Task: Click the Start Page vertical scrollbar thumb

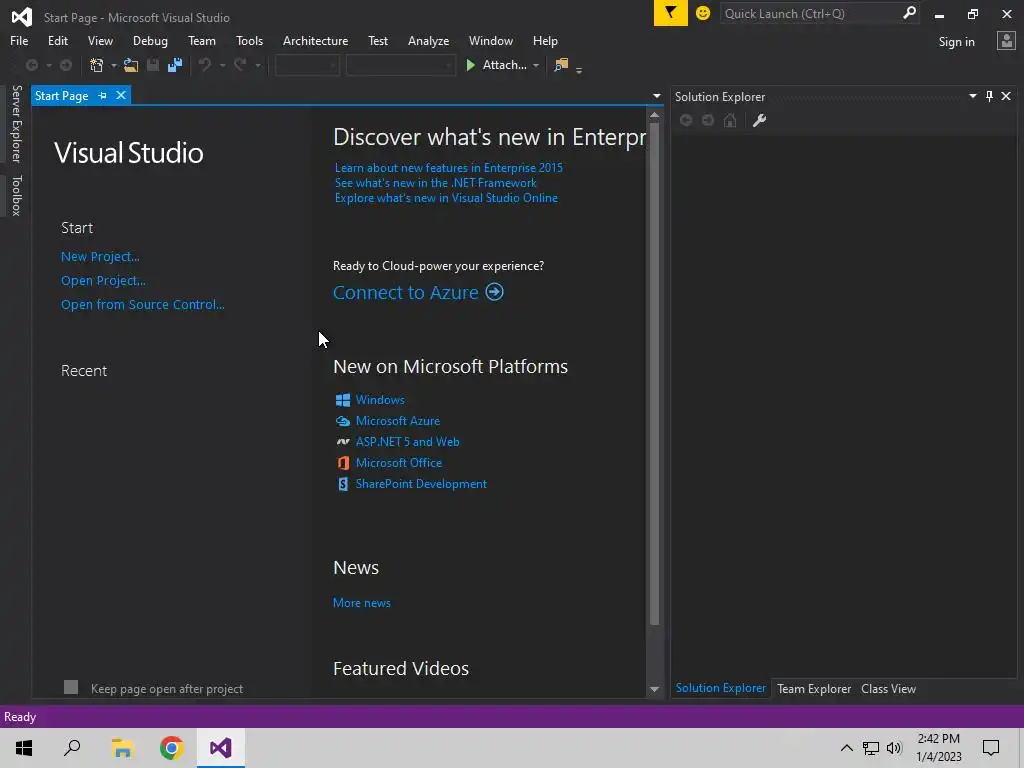Action: [654, 374]
